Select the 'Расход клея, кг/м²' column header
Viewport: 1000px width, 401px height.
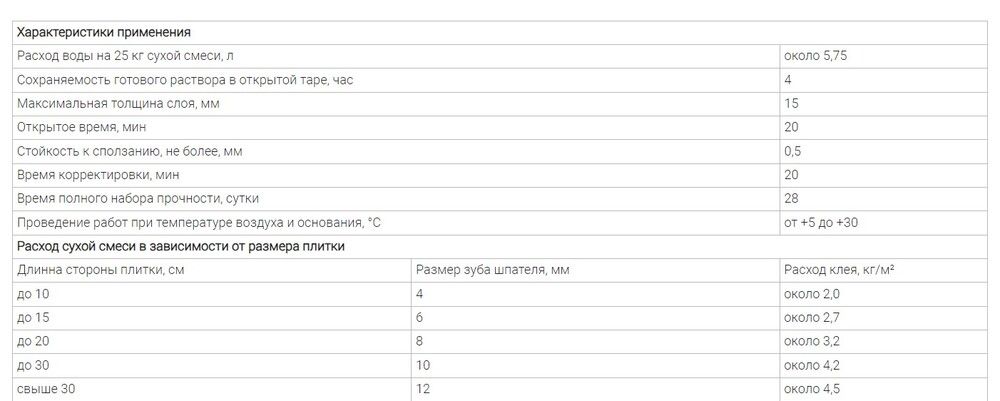tap(839, 270)
